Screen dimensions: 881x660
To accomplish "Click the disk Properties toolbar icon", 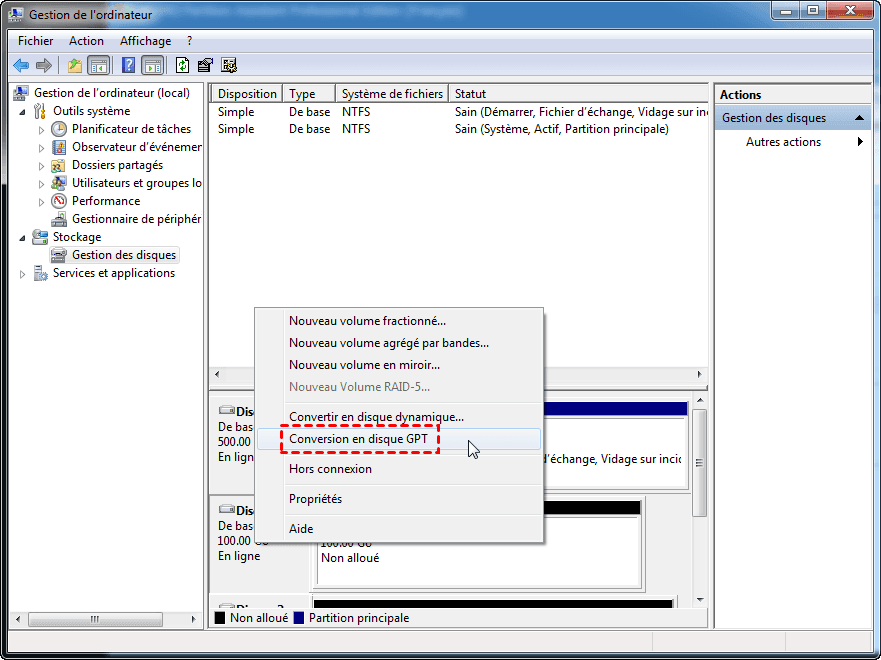I will 205,66.
